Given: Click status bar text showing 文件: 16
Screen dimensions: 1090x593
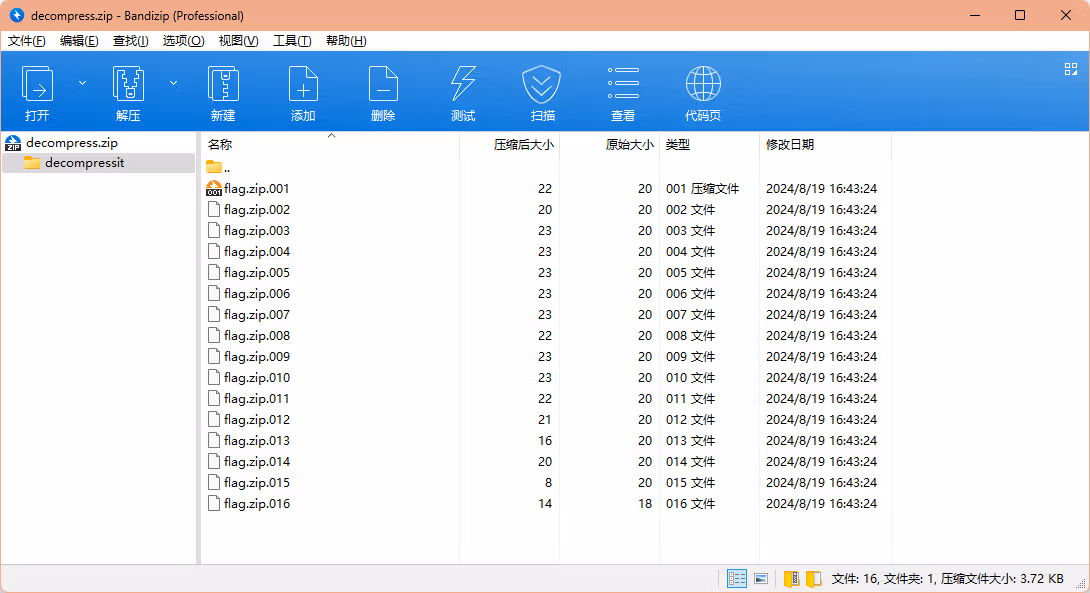Looking at the screenshot, I should pos(855,578).
